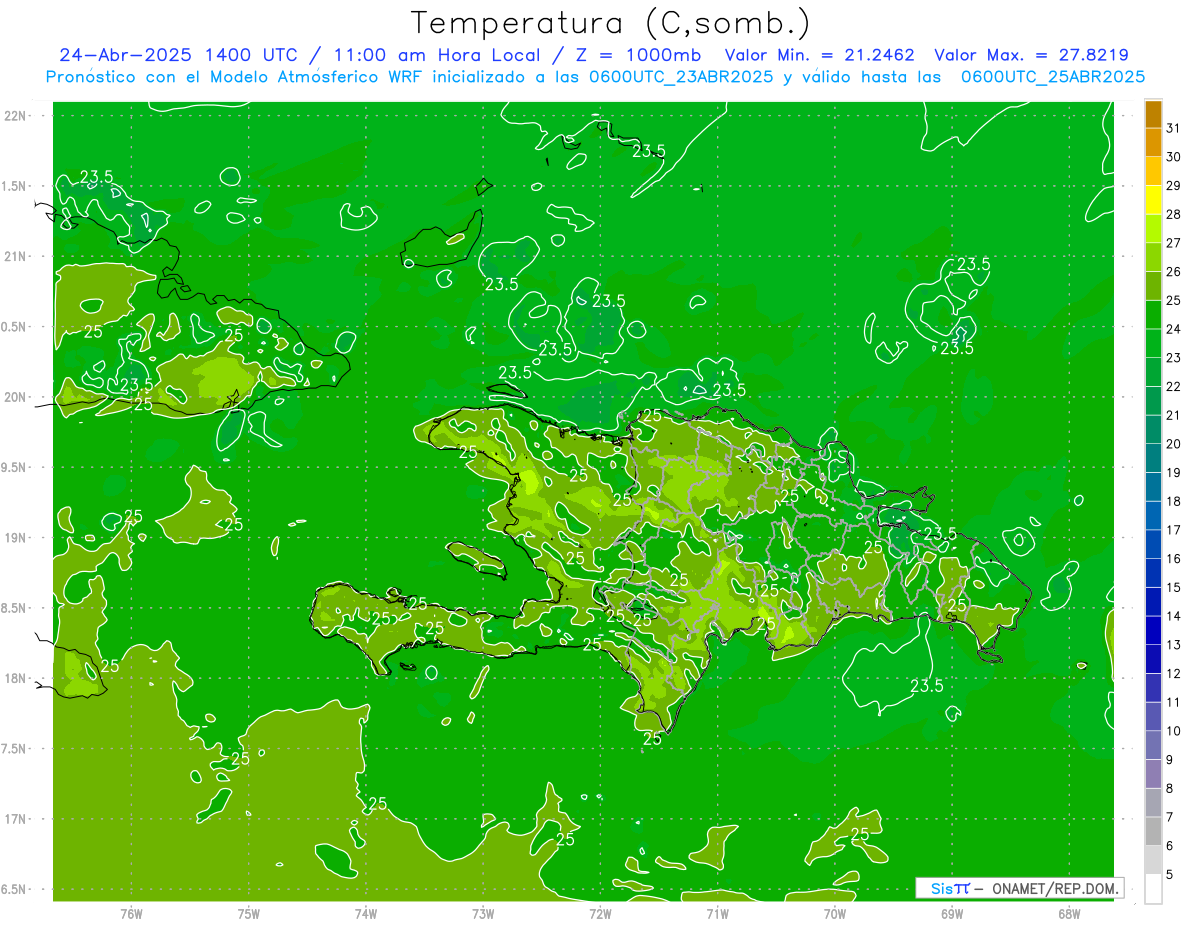1200x927 pixels.
Task: Click the color scale value 17
Action: [x=1174, y=530]
